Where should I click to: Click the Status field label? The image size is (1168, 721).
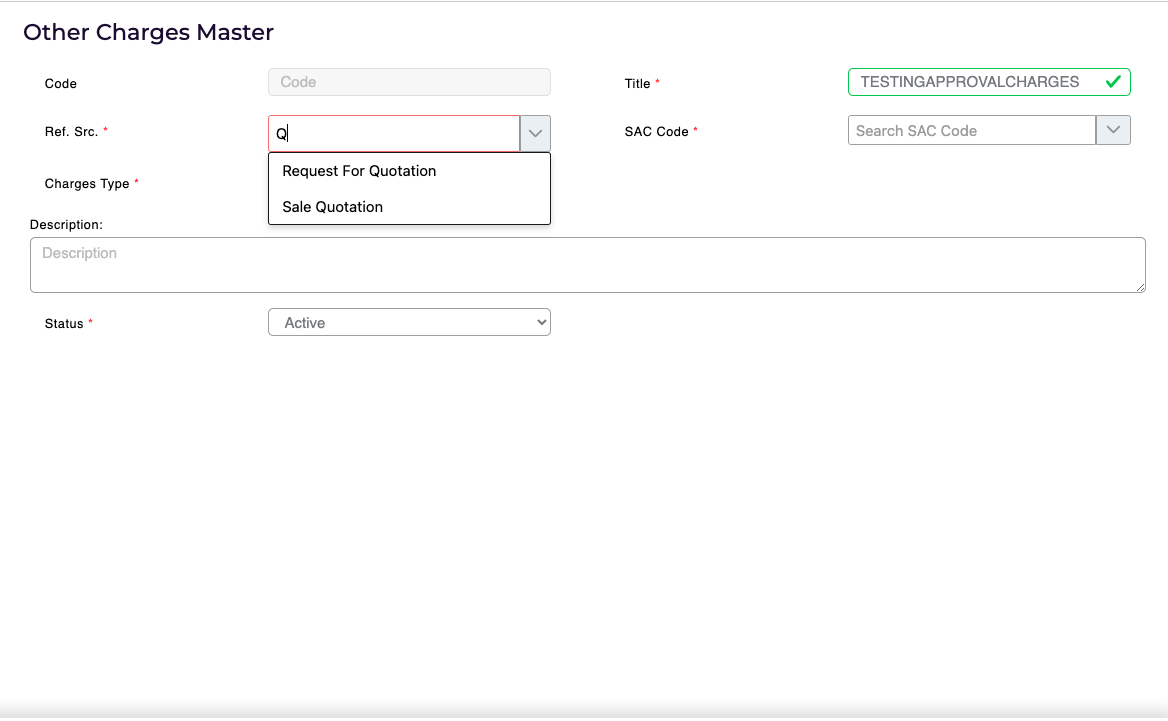coord(64,324)
